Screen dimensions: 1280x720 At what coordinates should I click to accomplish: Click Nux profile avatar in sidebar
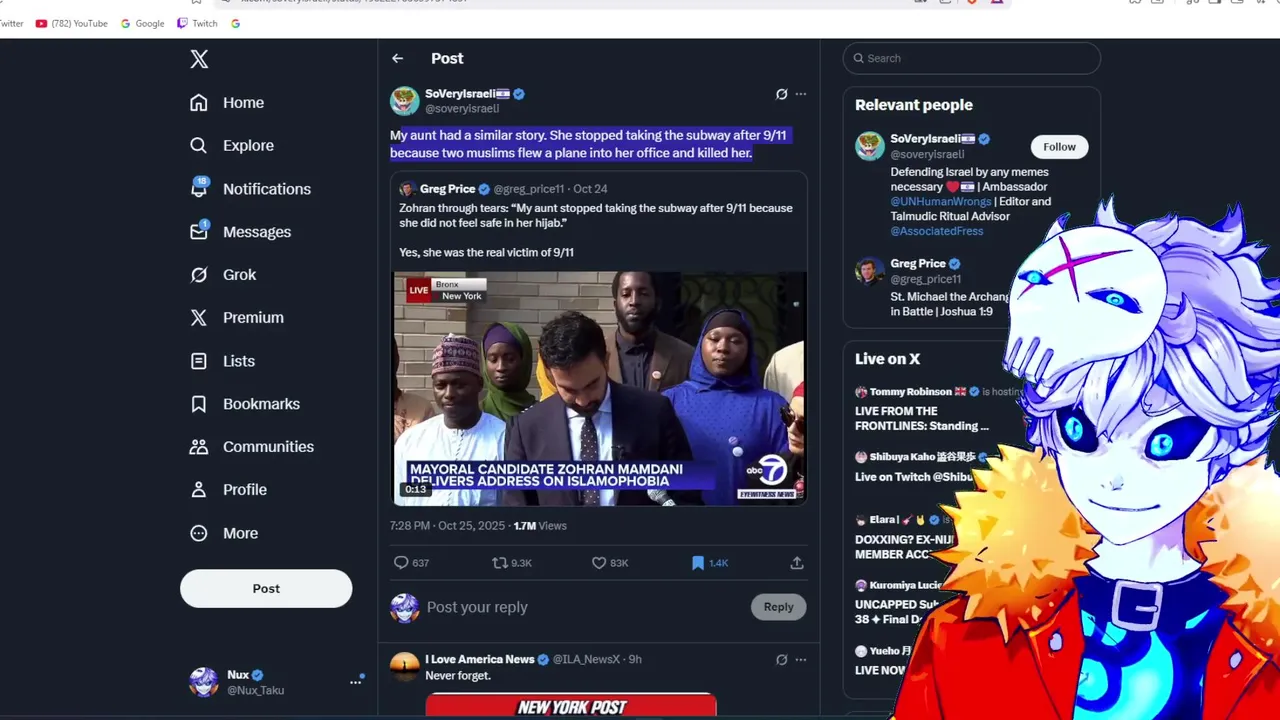pos(204,682)
